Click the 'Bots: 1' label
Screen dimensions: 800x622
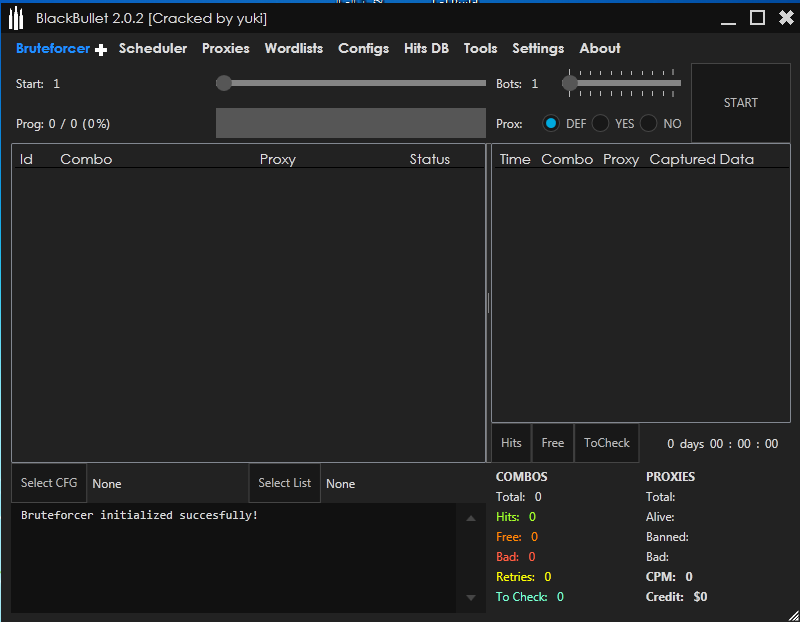(x=517, y=84)
